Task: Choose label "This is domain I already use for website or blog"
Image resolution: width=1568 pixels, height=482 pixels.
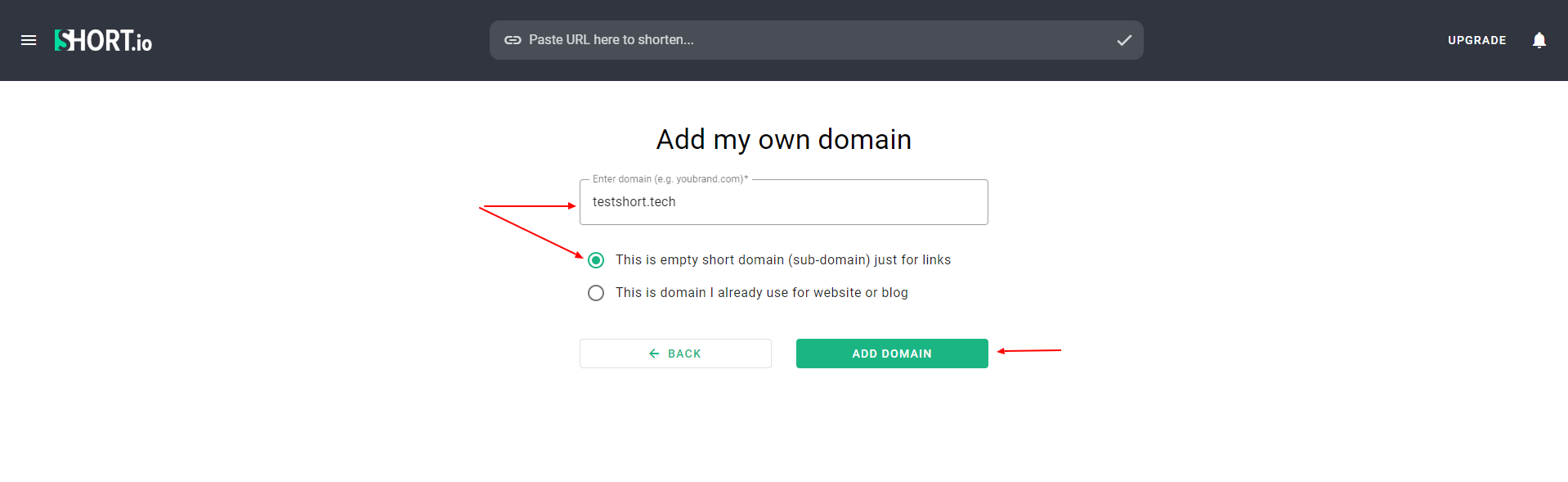Action: (762, 293)
